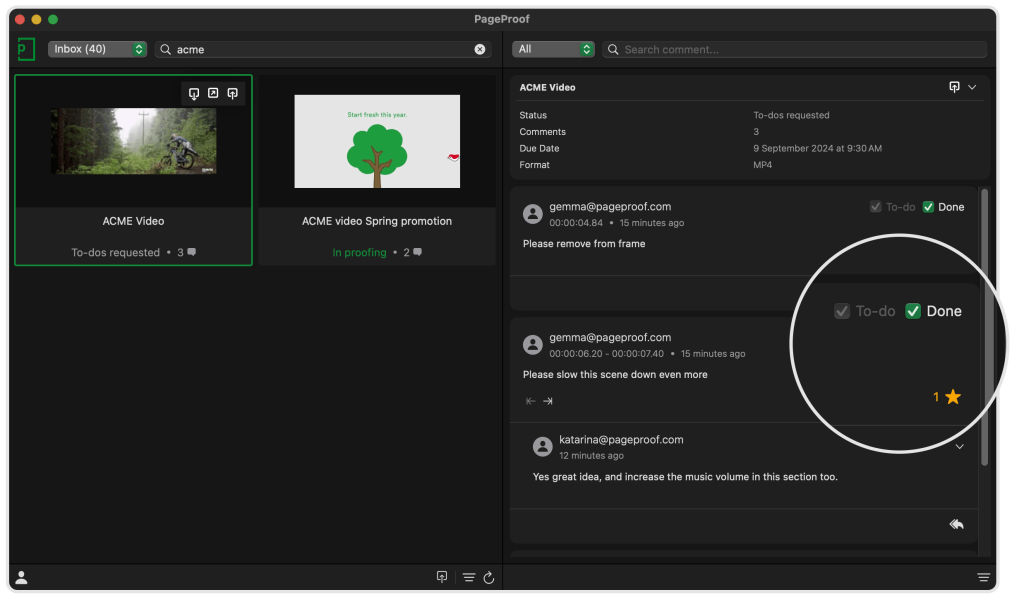This screenshot has height=602, width=1024.
Task: Click the refresh icon in the bottom toolbar
Action: [489, 577]
